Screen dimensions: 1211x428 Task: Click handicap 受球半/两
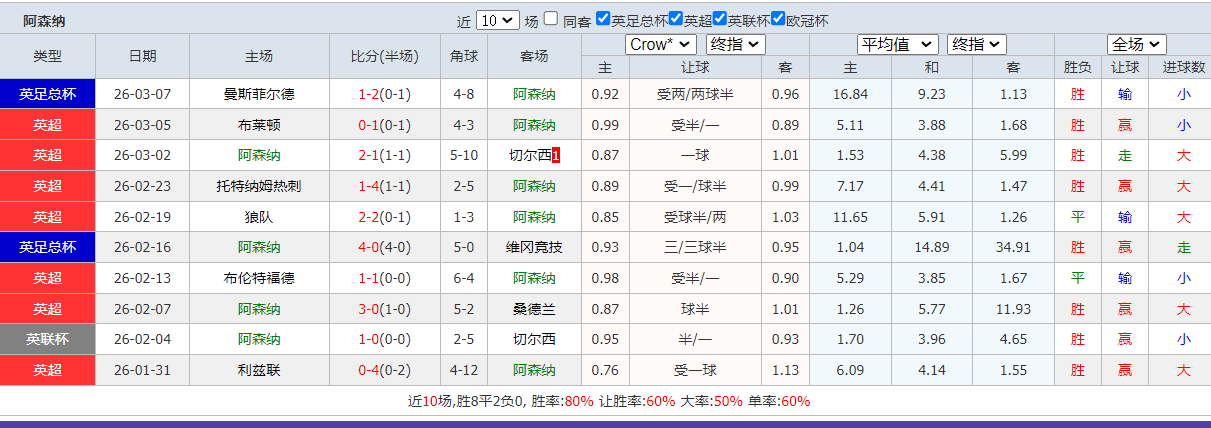click(x=695, y=217)
